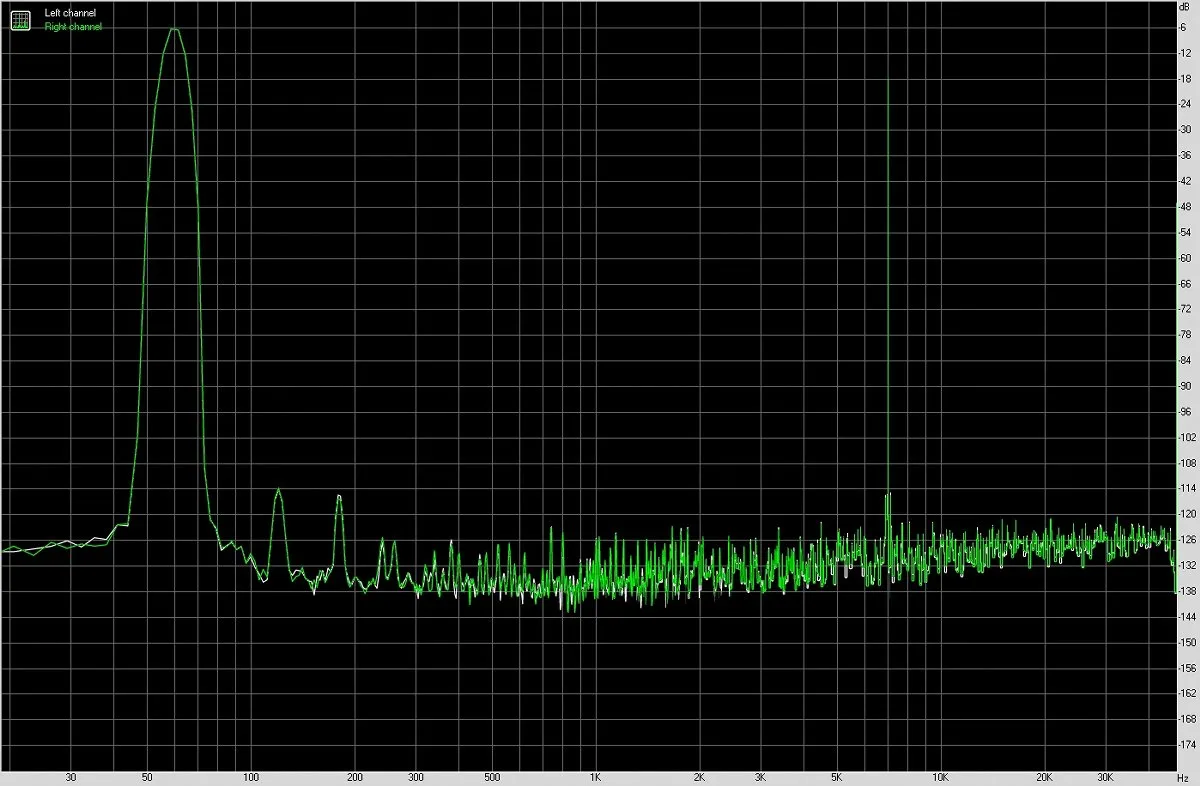This screenshot has height=786, width=1200.
Task: Click the -132 dB scale label
Action: pyautogui.click(x=1187, y=565)
